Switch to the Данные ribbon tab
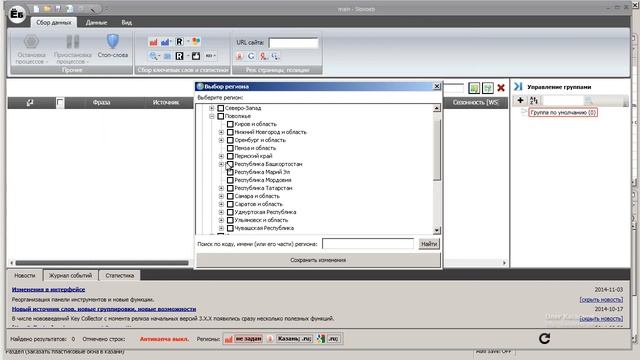Image resolution: width=640 pixels, height=360 pixels. click(96, 22)
